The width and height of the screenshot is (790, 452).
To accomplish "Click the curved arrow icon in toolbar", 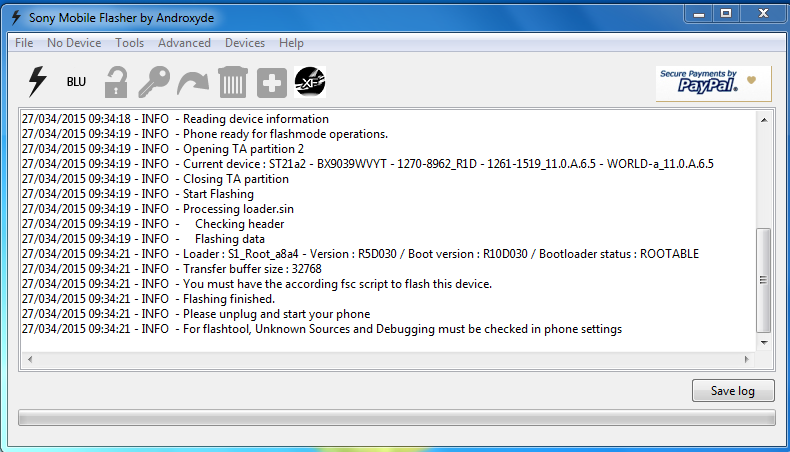I will pos(193,83).
